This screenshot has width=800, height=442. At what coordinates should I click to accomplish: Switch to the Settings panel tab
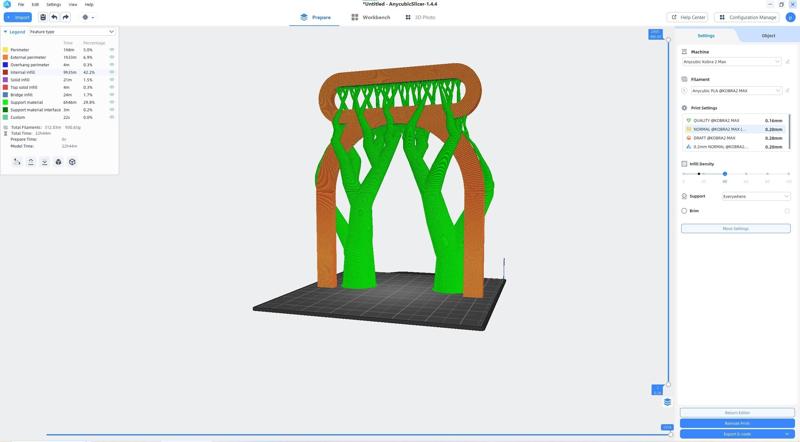pos(706,36)
